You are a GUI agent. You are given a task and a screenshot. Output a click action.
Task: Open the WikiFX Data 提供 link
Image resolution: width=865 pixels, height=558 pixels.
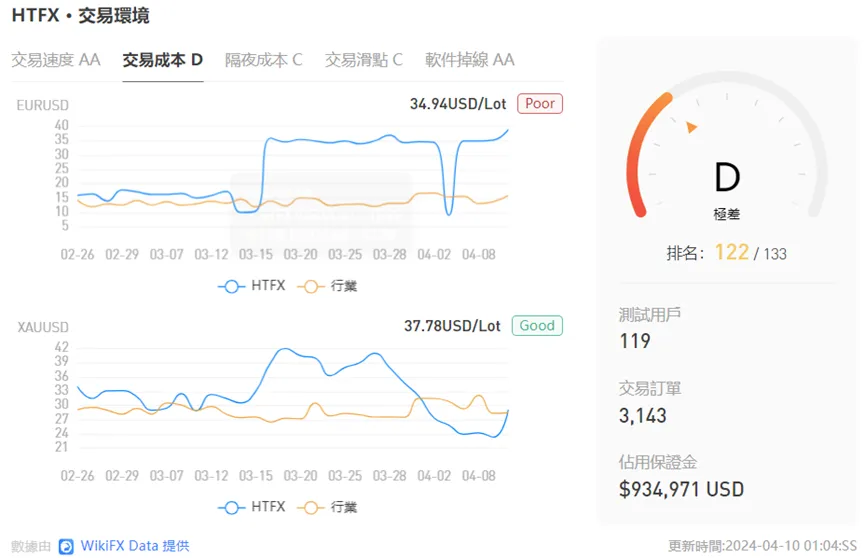click(135, 546)
